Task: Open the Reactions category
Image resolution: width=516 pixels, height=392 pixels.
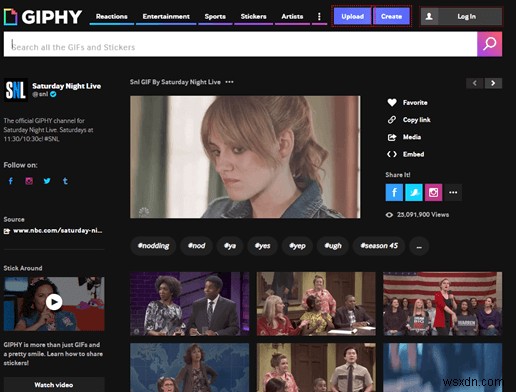Action: coord(112,16)
